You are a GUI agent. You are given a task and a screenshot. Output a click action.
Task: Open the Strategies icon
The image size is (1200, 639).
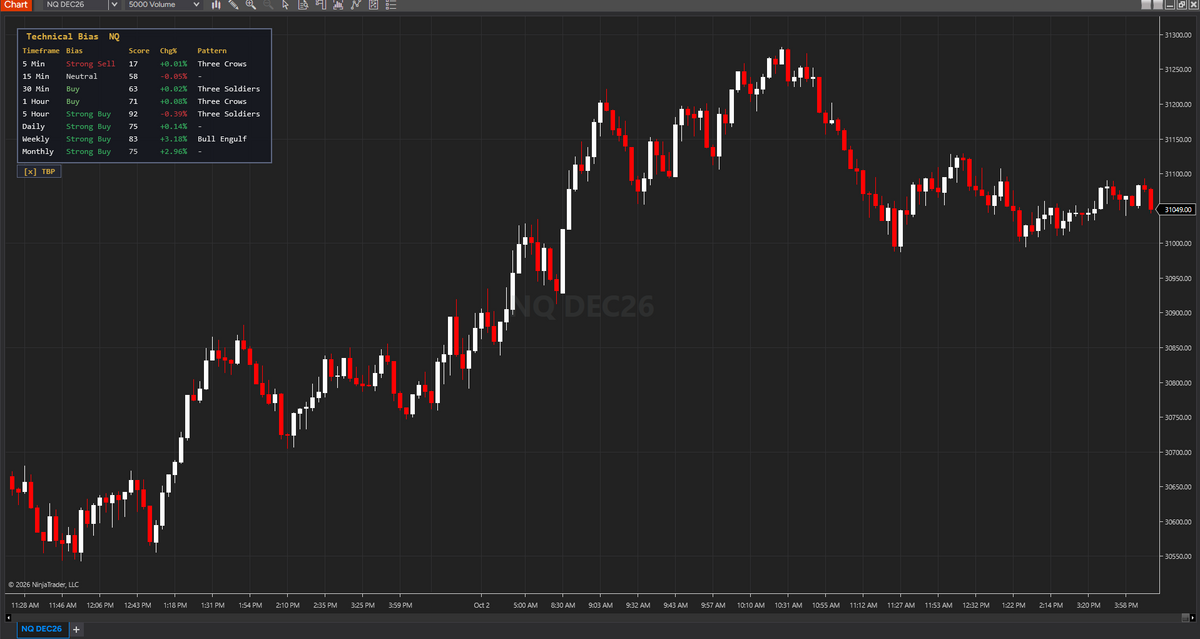tap(357, 5)
